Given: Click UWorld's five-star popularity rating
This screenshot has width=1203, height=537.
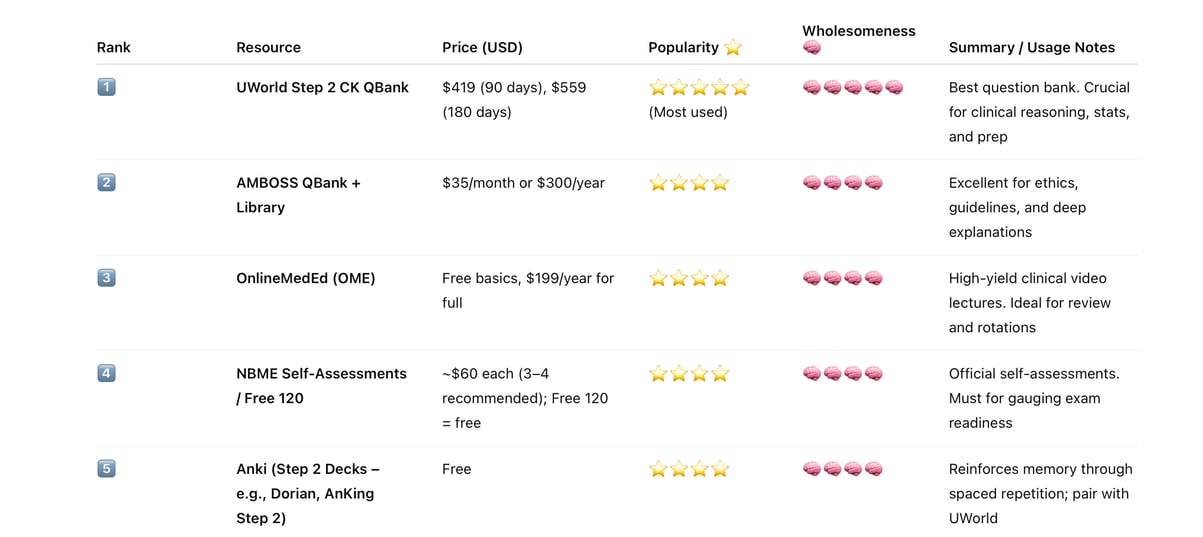Looking at the screenshot, I should tap(699, 88).
